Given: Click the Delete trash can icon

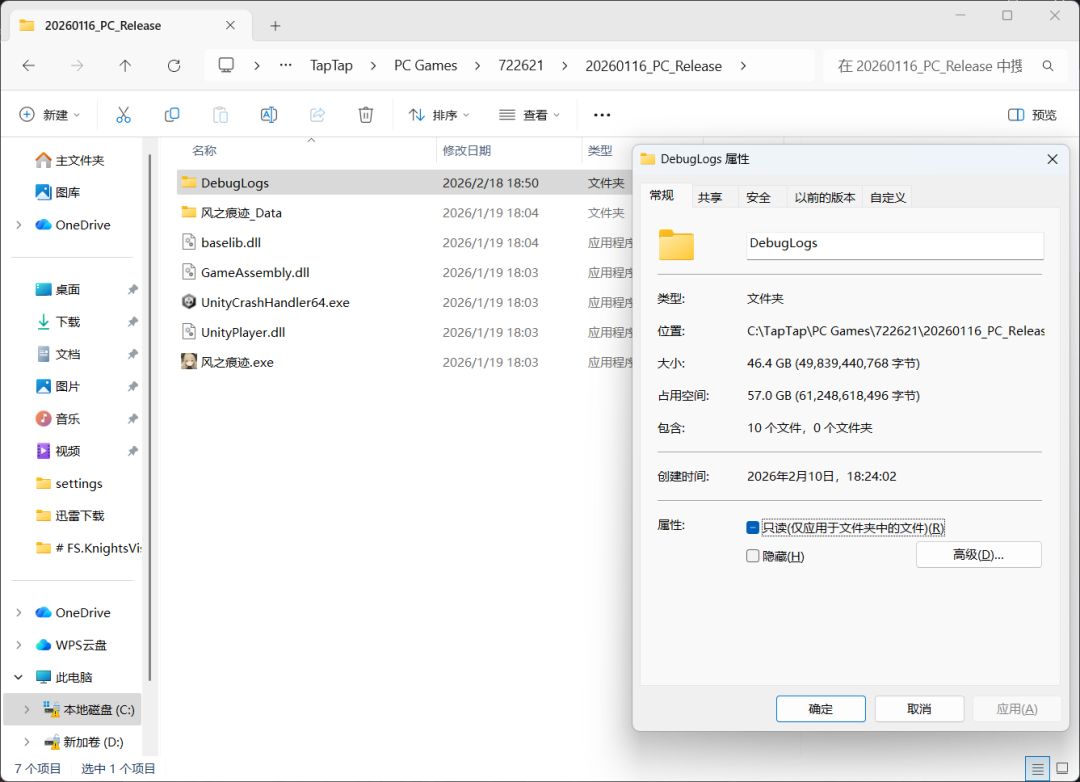Looking at the screenshot, I should pos(366,115).
